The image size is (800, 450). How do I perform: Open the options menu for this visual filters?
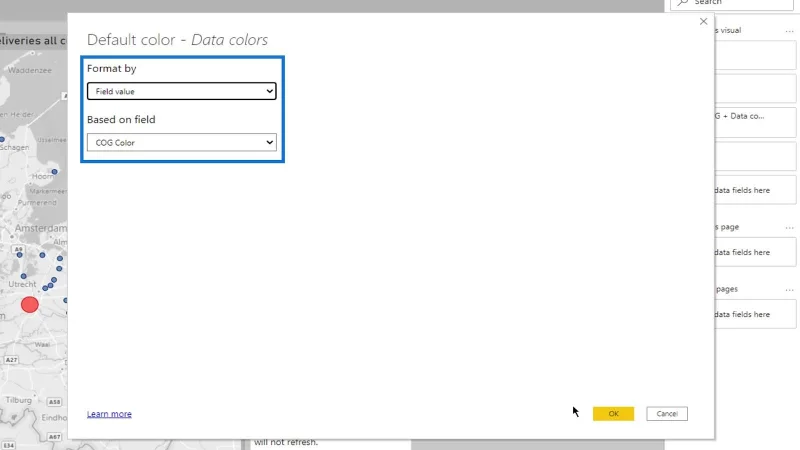pyautogui.click(x=789, y=31)
